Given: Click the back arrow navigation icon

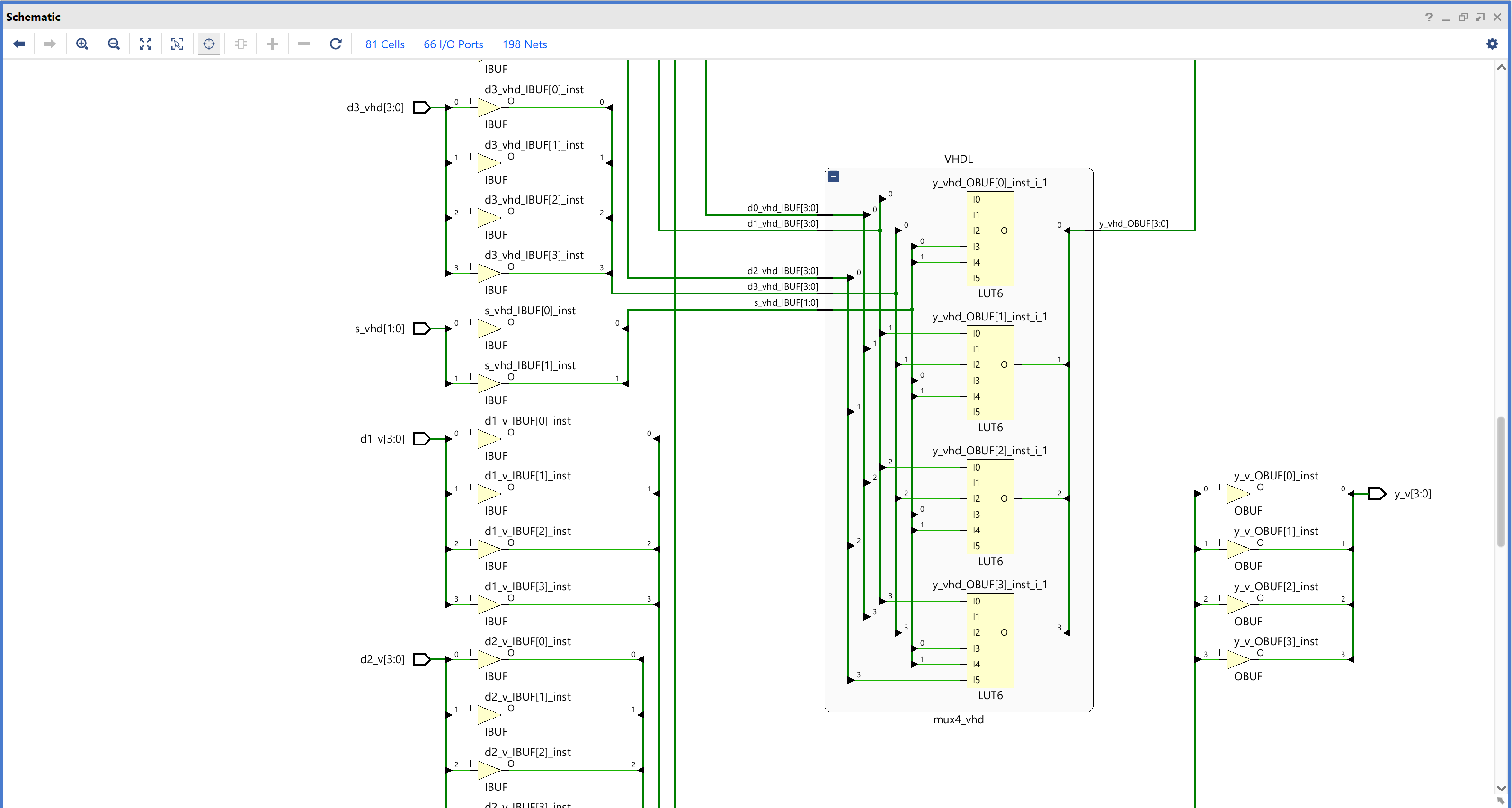Looking at the screenshot, I should tap(19, 44).
